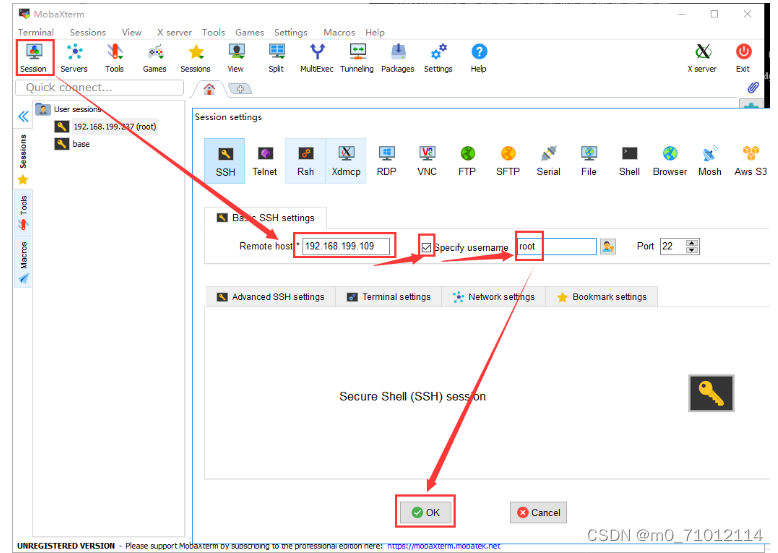This screenshot has height=553, width=778.
Task: Select the Mosh session type
Action: coord(710,161)
